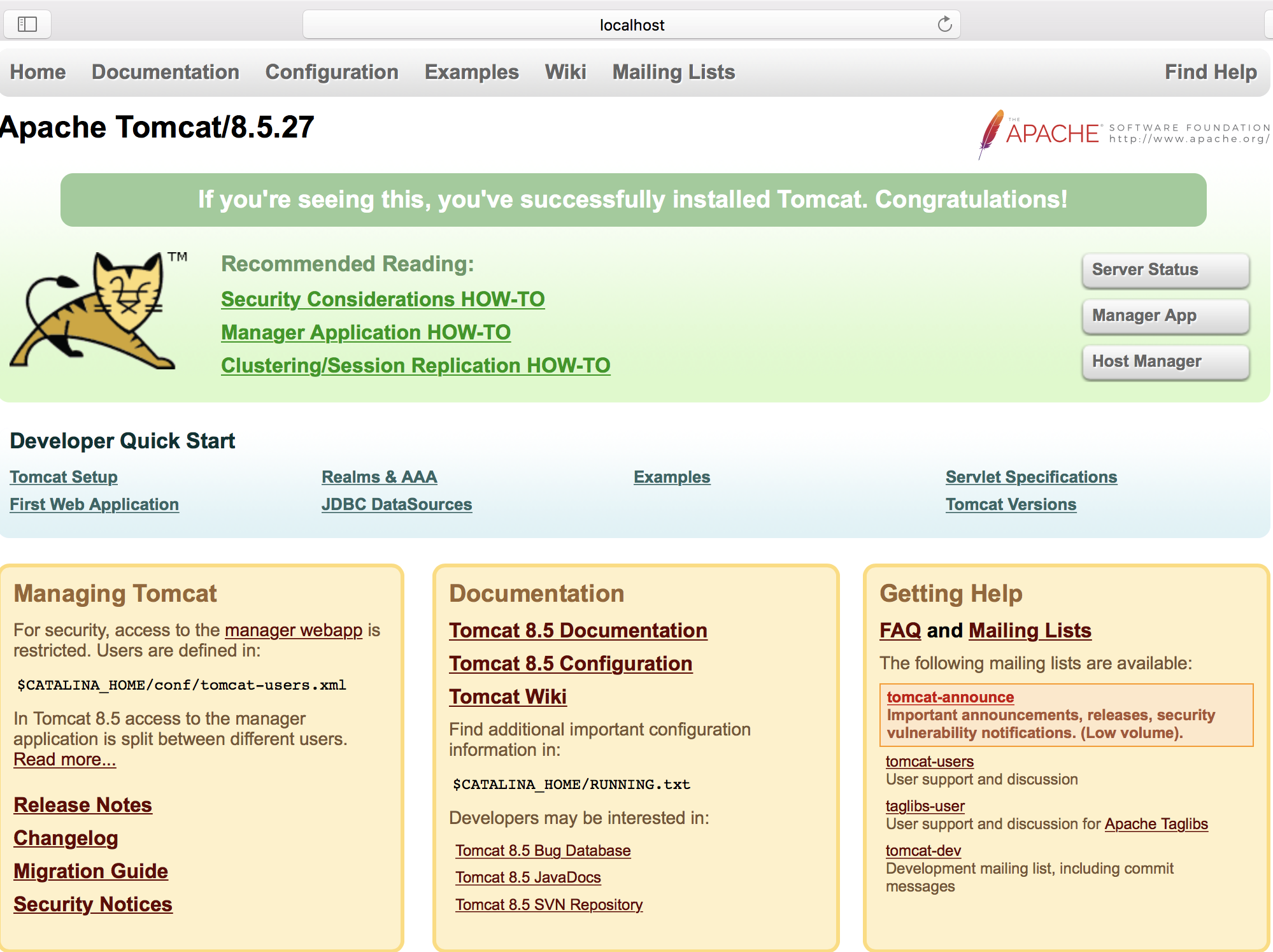Click the Host Manager button
The height and width of the screenshot is (952, 1273).
[1165, 362]
